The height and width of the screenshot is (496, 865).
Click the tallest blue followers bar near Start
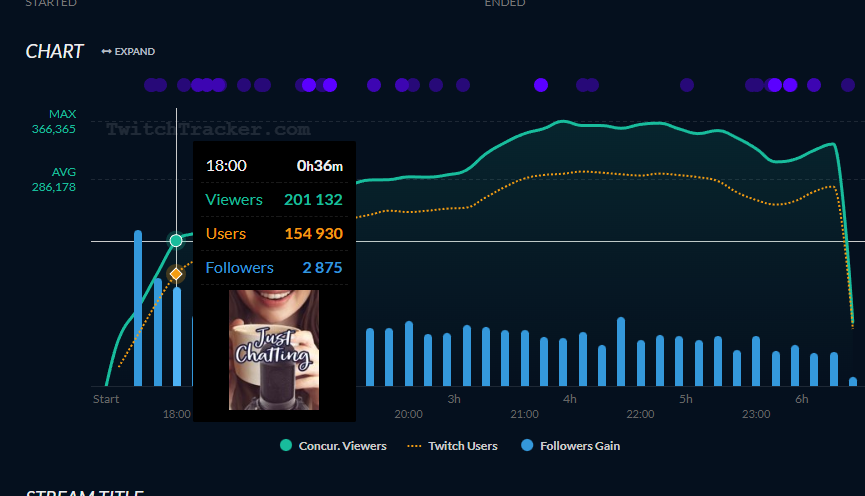138,308
